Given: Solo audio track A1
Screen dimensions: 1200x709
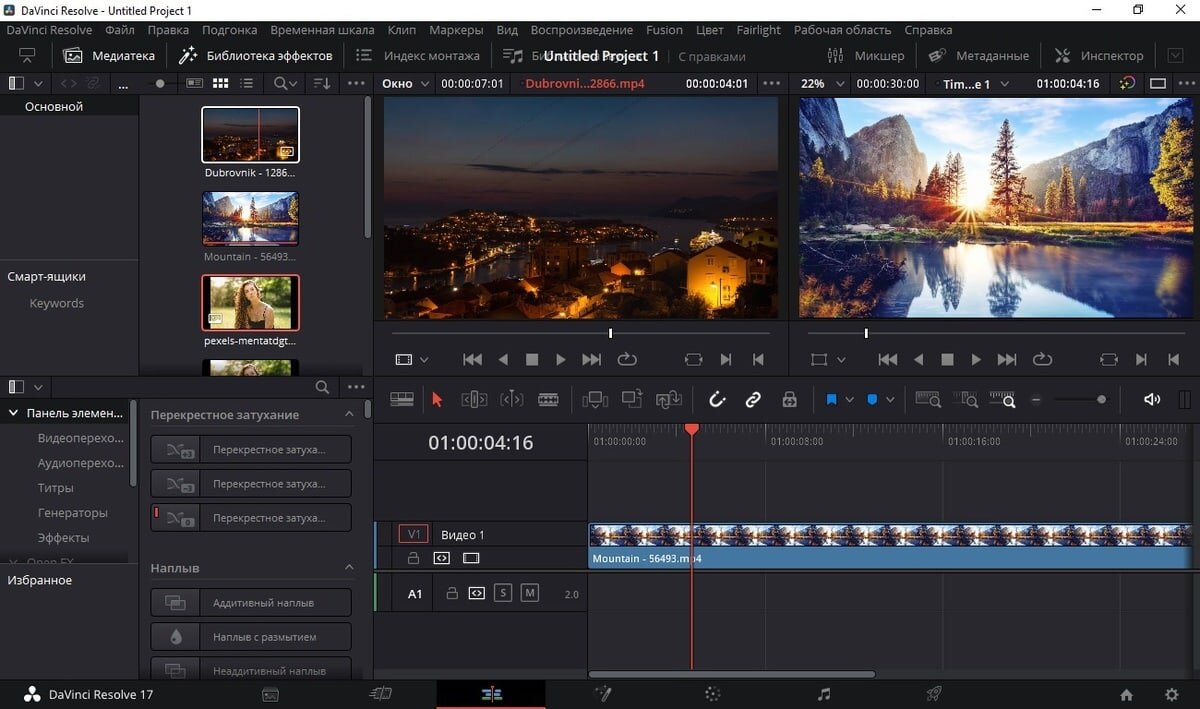Looking at the screenshot, I should click(x=503, y=593).
